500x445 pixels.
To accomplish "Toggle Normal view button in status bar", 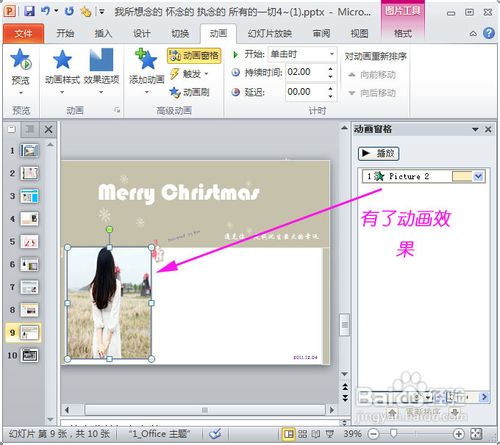I will (289, 434).
